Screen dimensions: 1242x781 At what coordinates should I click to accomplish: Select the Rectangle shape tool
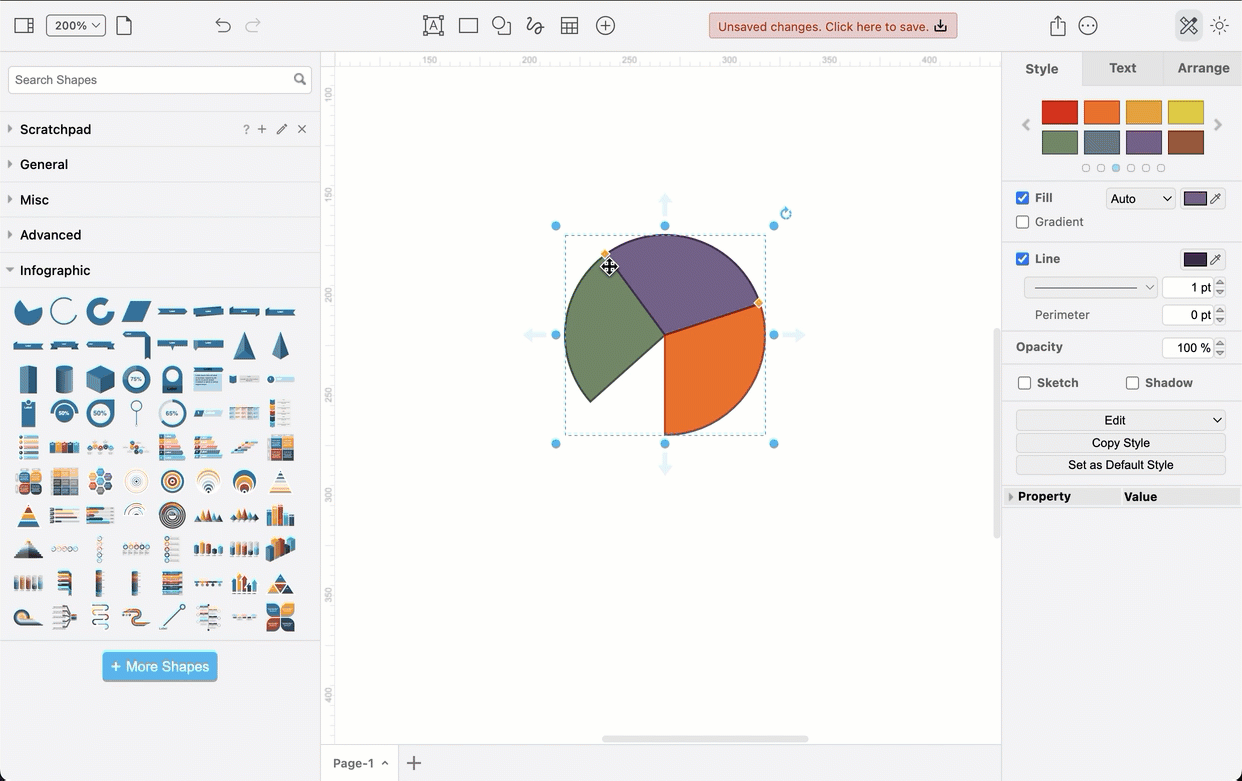[x=467, y=25]
